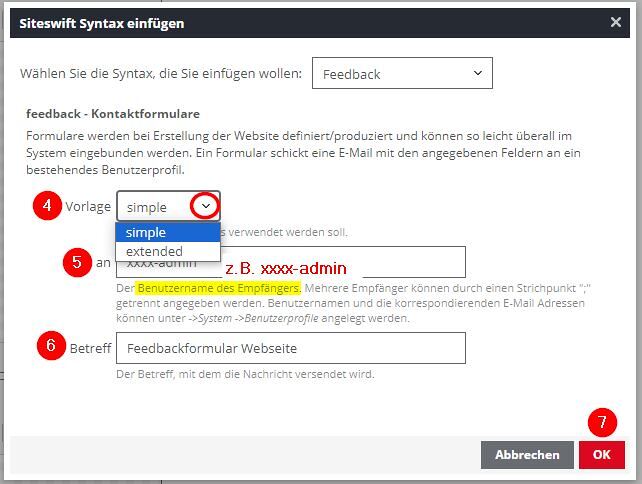
Task: Close the Siteswift Syntax dialog with X
Action: pyautogui.click(x=616, y=22)
